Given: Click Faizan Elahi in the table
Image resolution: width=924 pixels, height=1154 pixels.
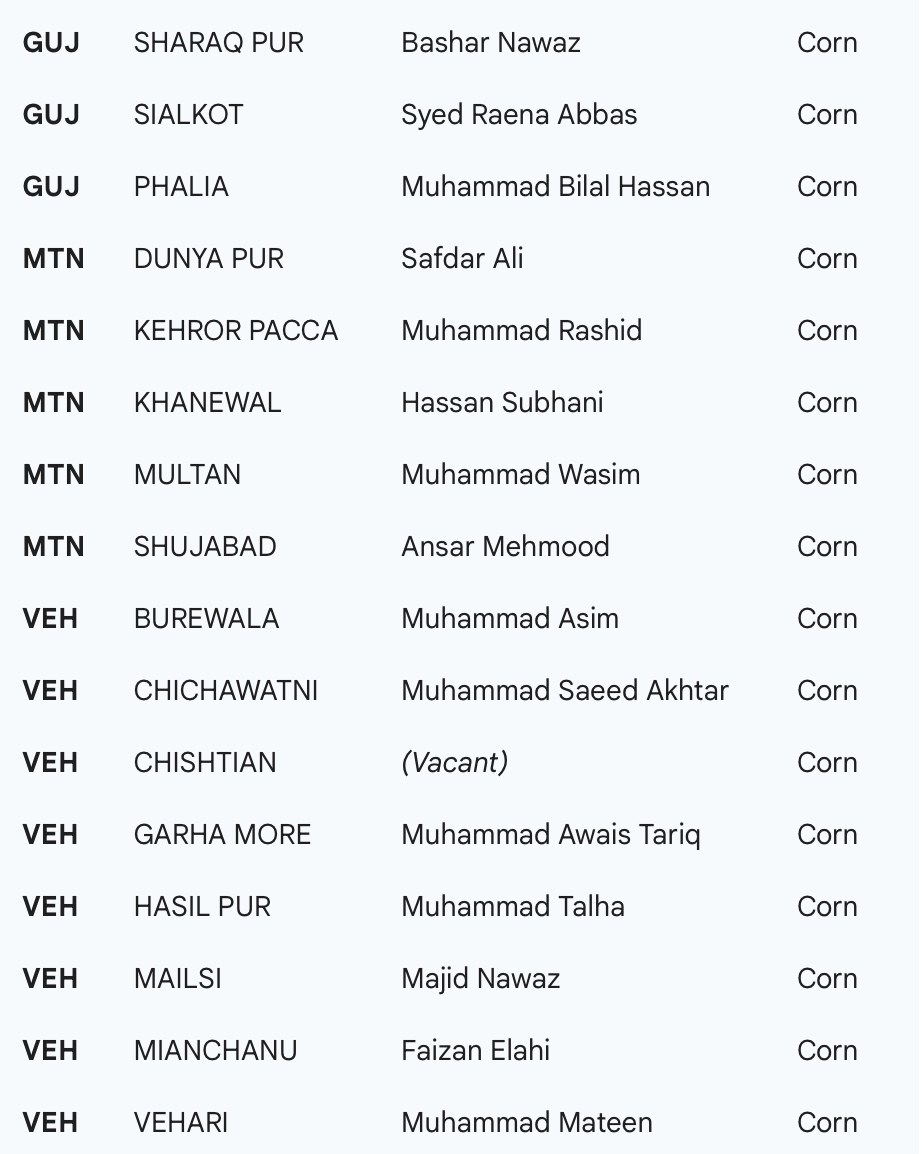Looking at the screenshot, I should pyautogui.click(x=475, y=1051).
